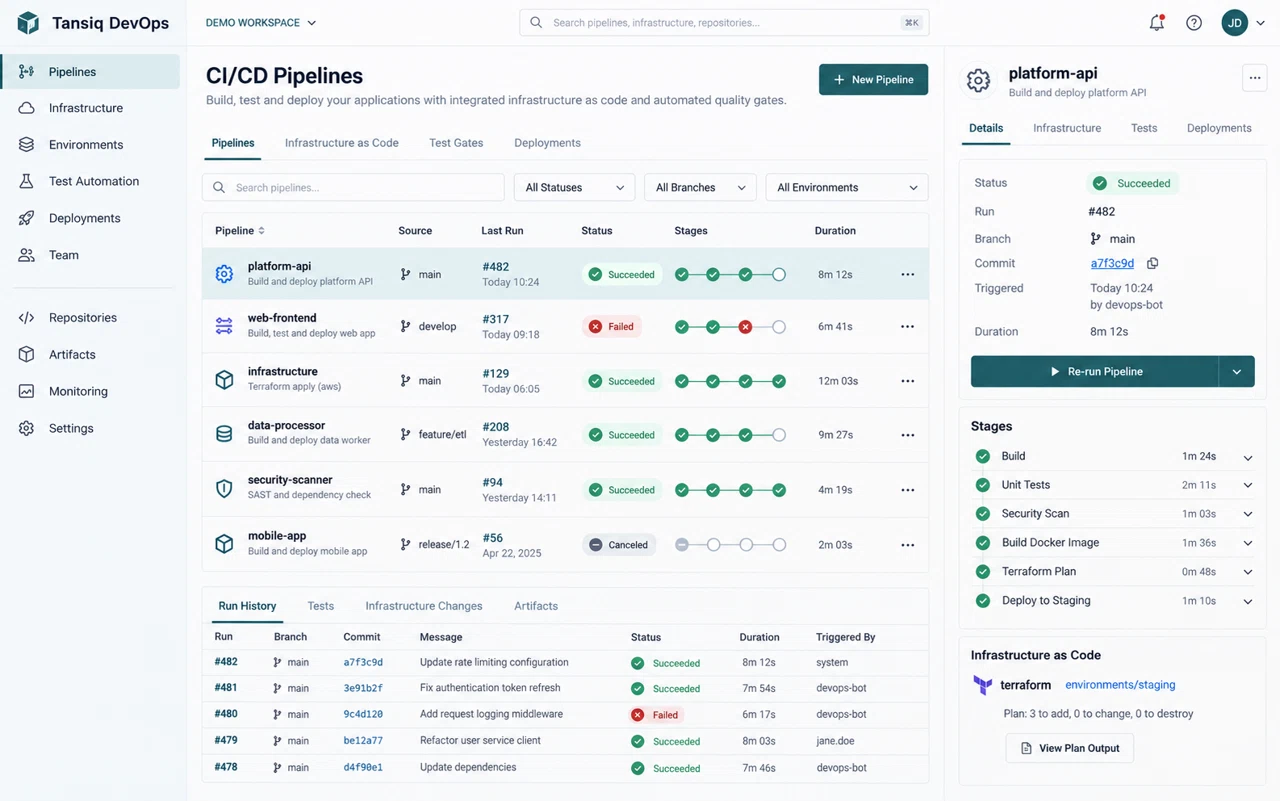Open Test Automation in the sidebar
Viewport: 1280px width, 801px height.
(96, 181)
